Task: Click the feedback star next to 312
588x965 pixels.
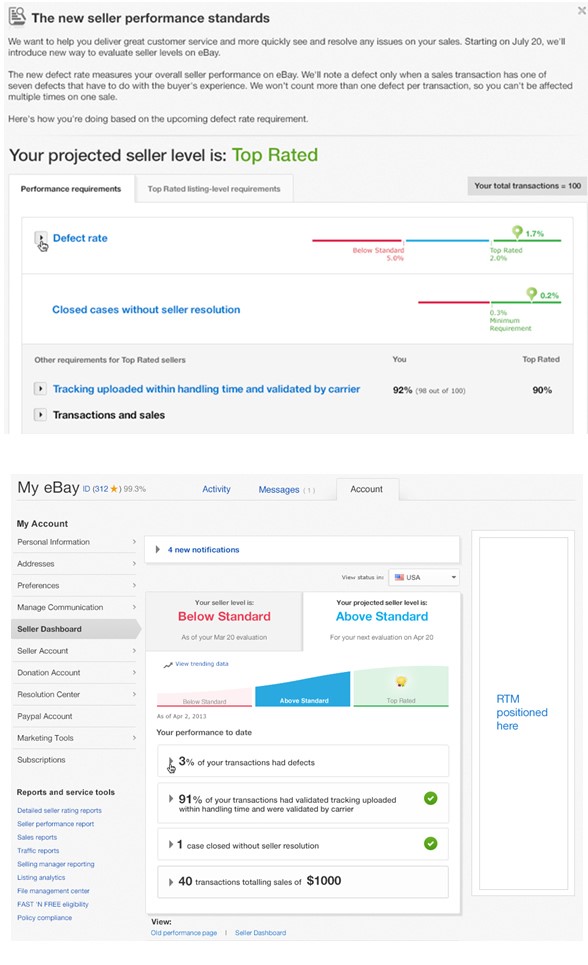Action: point(115,489)
